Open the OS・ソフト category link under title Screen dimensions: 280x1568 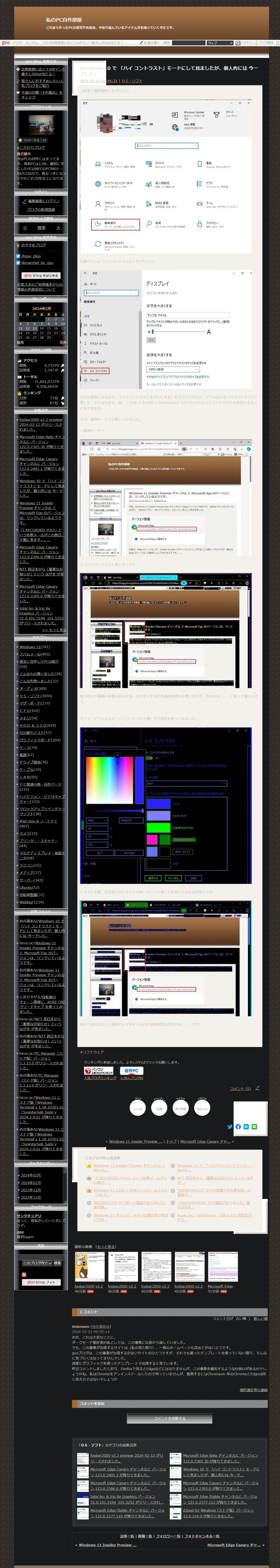pyautogui.click(x=132, y=81)
